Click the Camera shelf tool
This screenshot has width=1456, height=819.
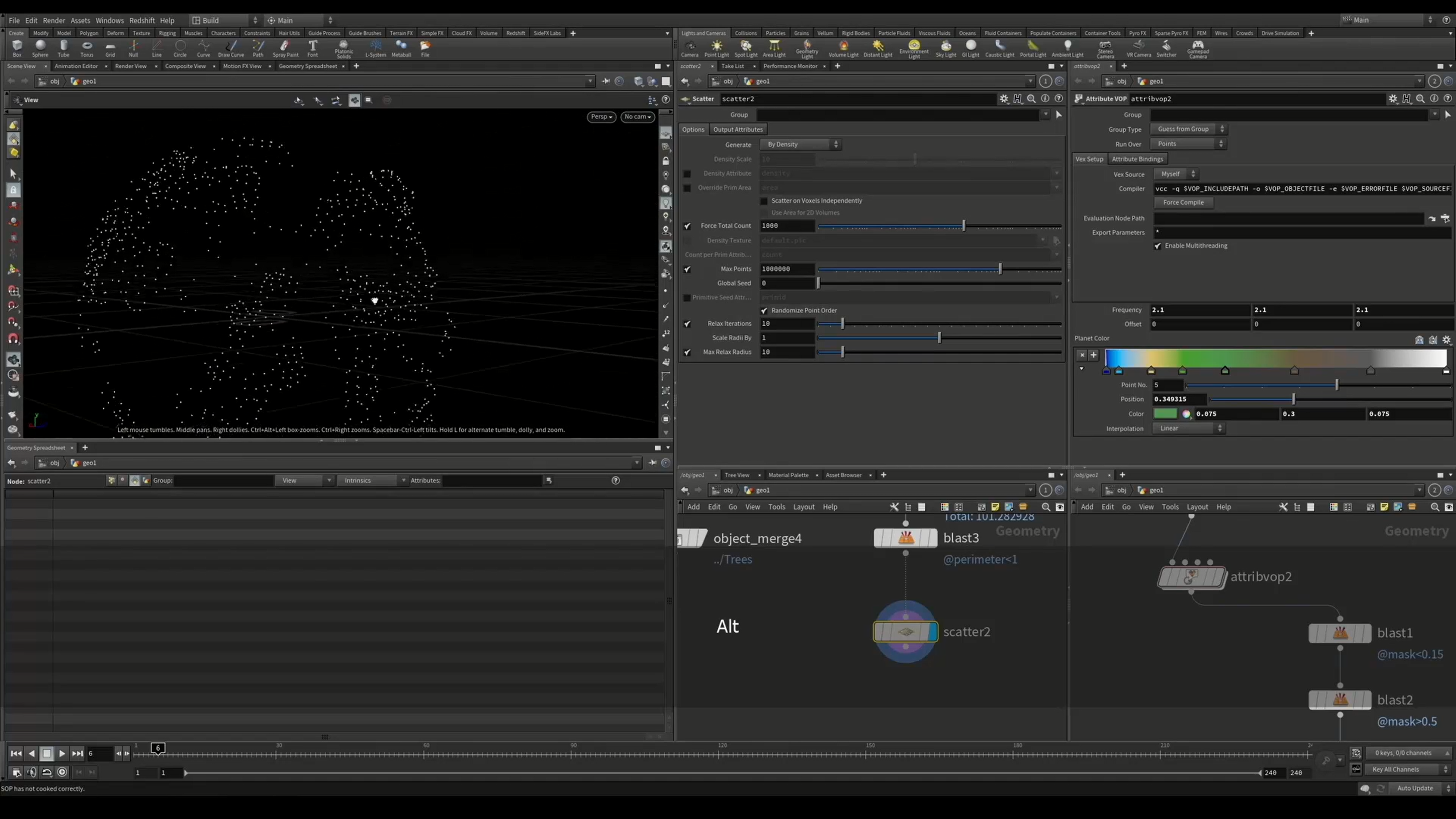(x=689, y=49)
